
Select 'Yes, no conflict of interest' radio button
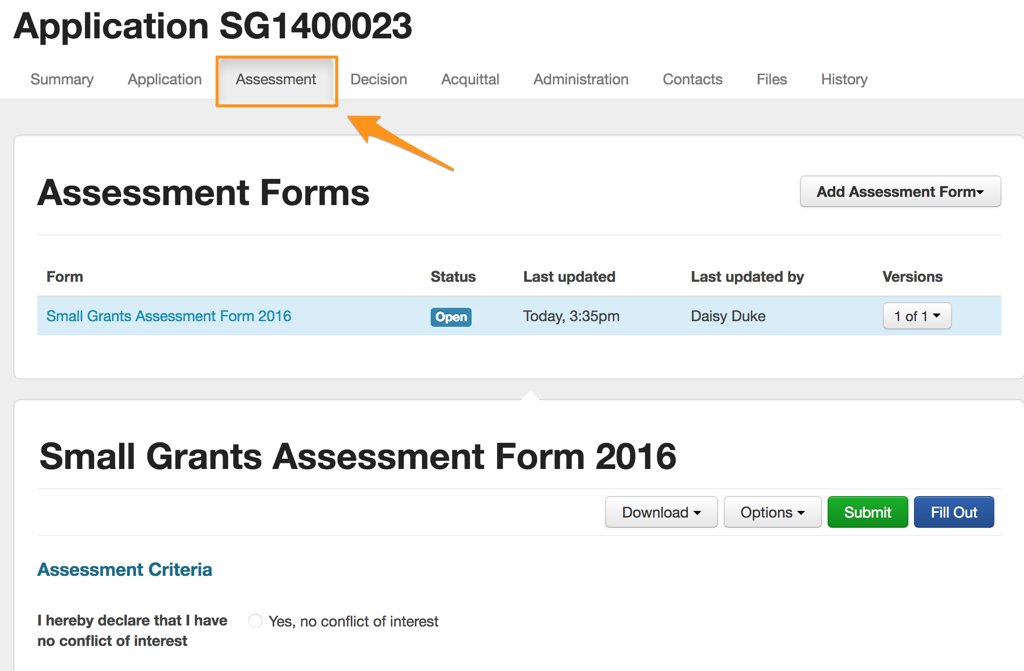[x=255, y=621]
